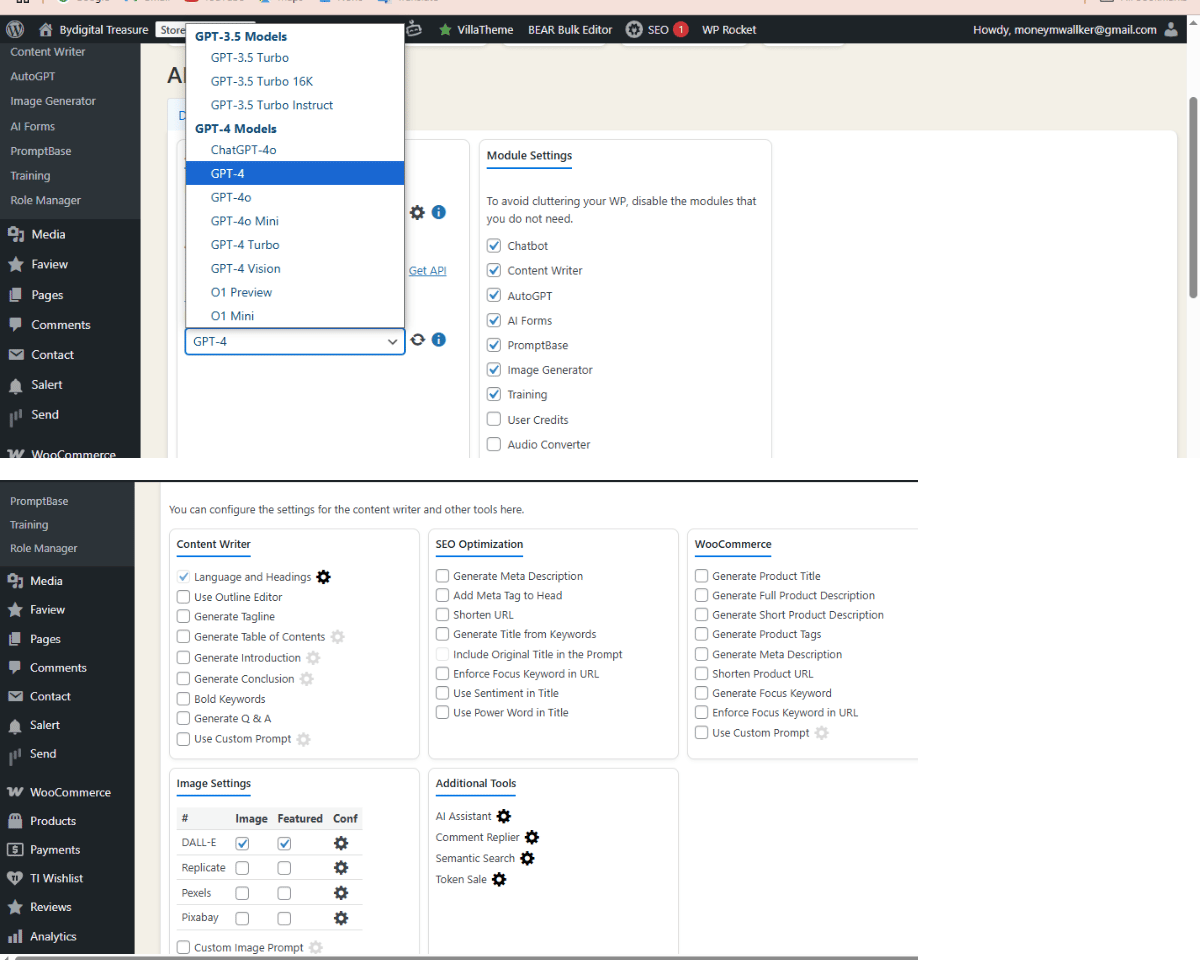Check Generate Tagline option

coord(183,617)
